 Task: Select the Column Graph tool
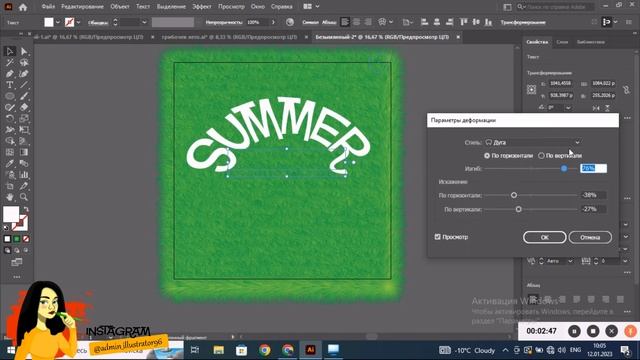pyautogui.click(x=24, y=175)
